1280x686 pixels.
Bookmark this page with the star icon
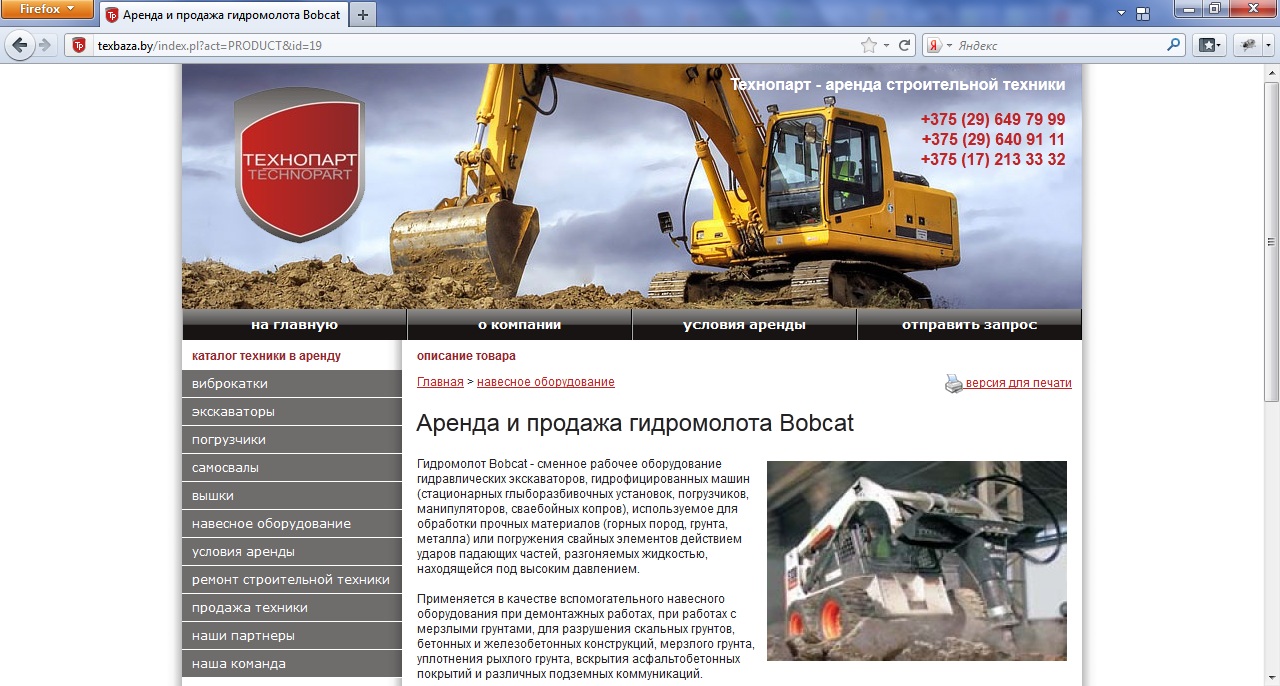[869, 46]
